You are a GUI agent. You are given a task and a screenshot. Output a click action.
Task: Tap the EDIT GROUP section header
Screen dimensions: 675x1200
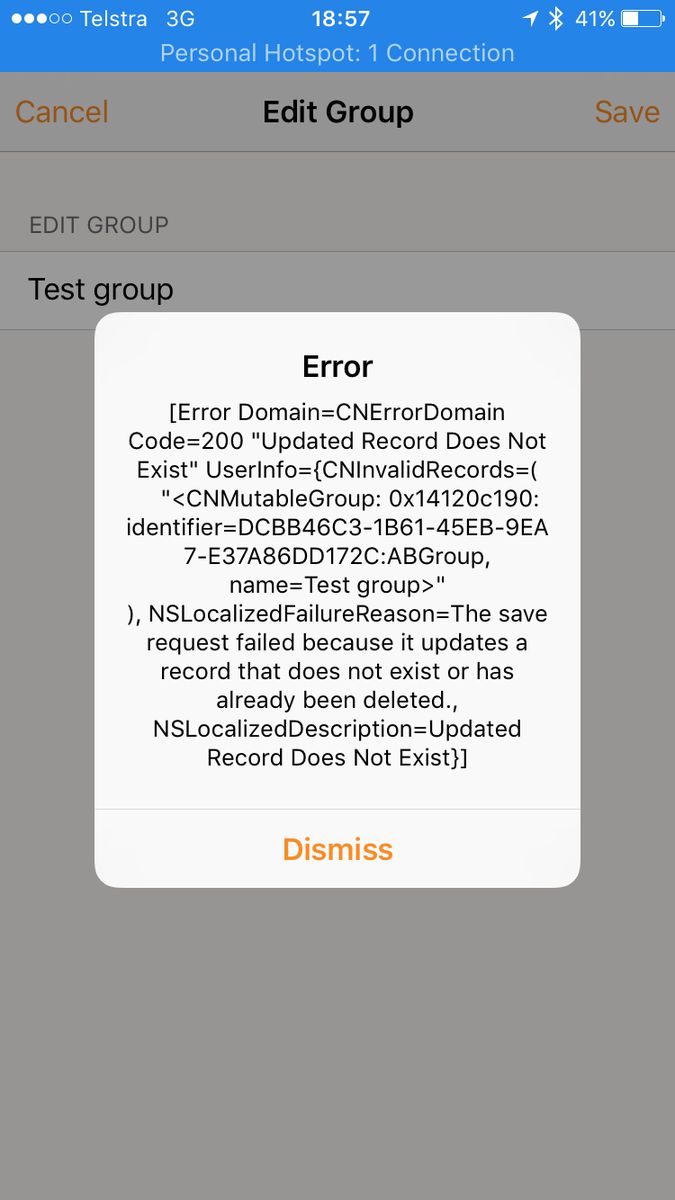coord(99,225)
